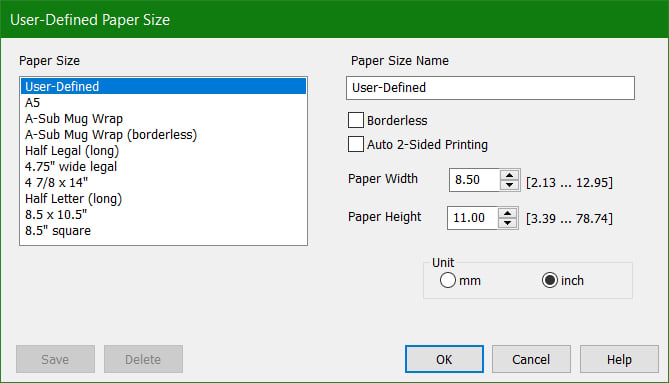
Task: Click the Paper Size Name text field
Action: 490,88
